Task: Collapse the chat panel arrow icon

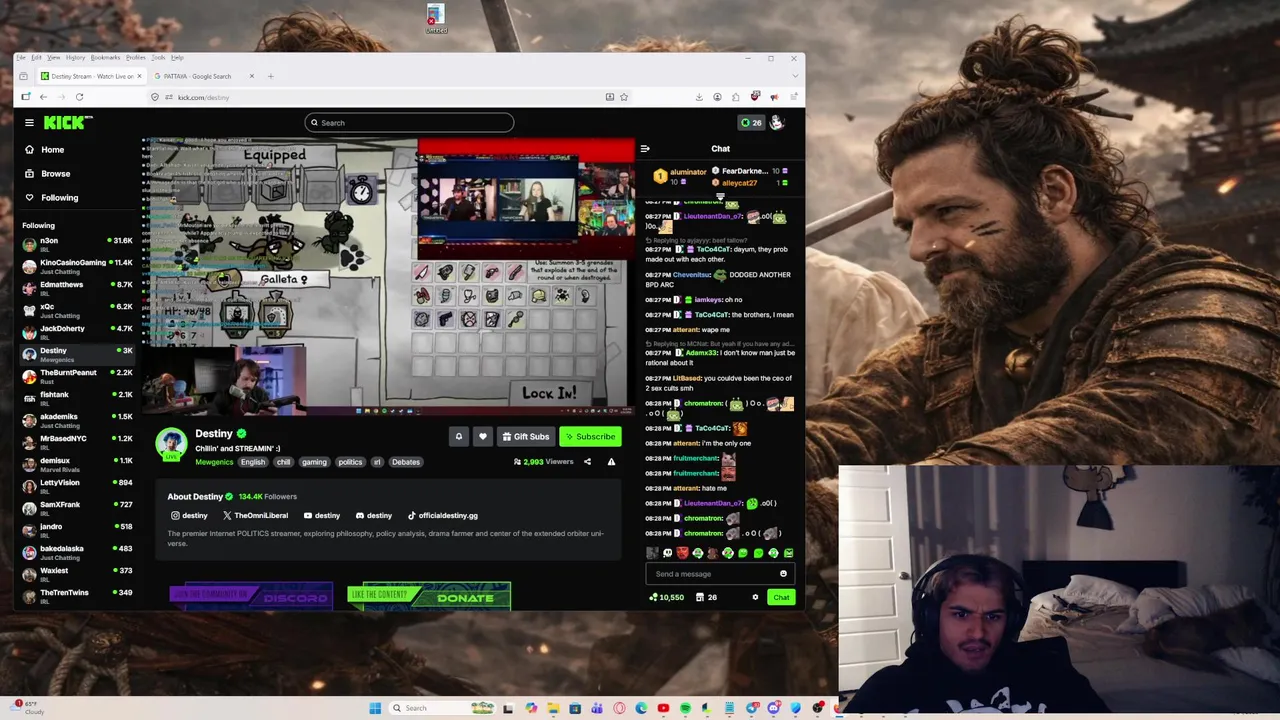Action: pyautogui.click(x=645, y=149)
